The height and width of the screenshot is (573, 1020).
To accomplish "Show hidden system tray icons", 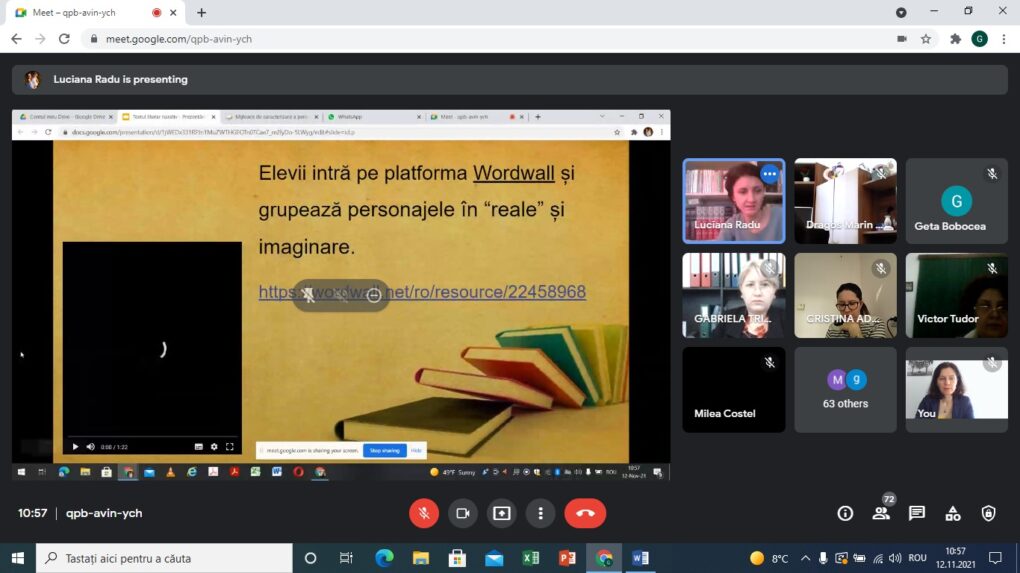I will coord(805,558).
